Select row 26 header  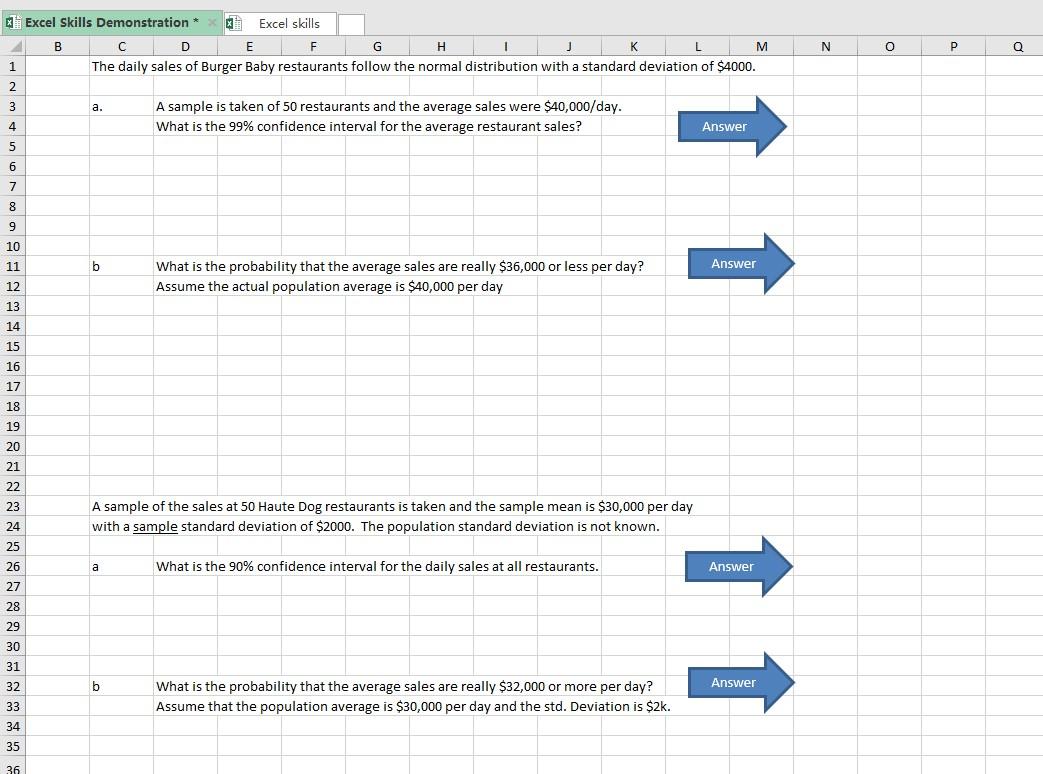tap(13, 567)
